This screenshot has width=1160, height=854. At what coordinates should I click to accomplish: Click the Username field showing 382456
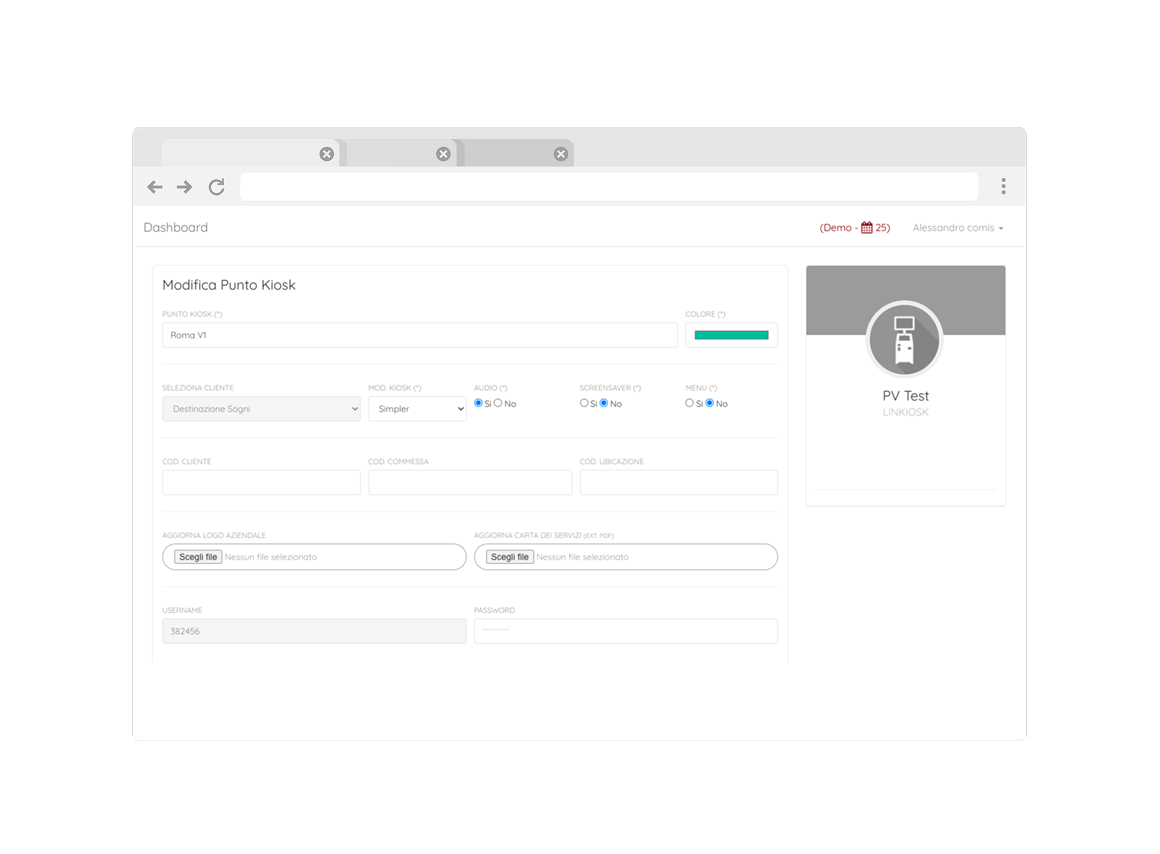[314, 631]
